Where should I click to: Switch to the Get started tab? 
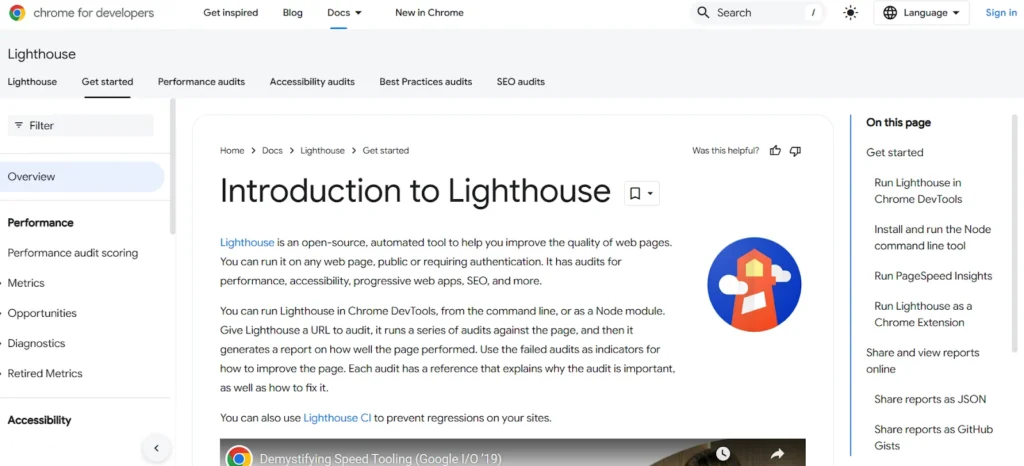coord(107,82)
